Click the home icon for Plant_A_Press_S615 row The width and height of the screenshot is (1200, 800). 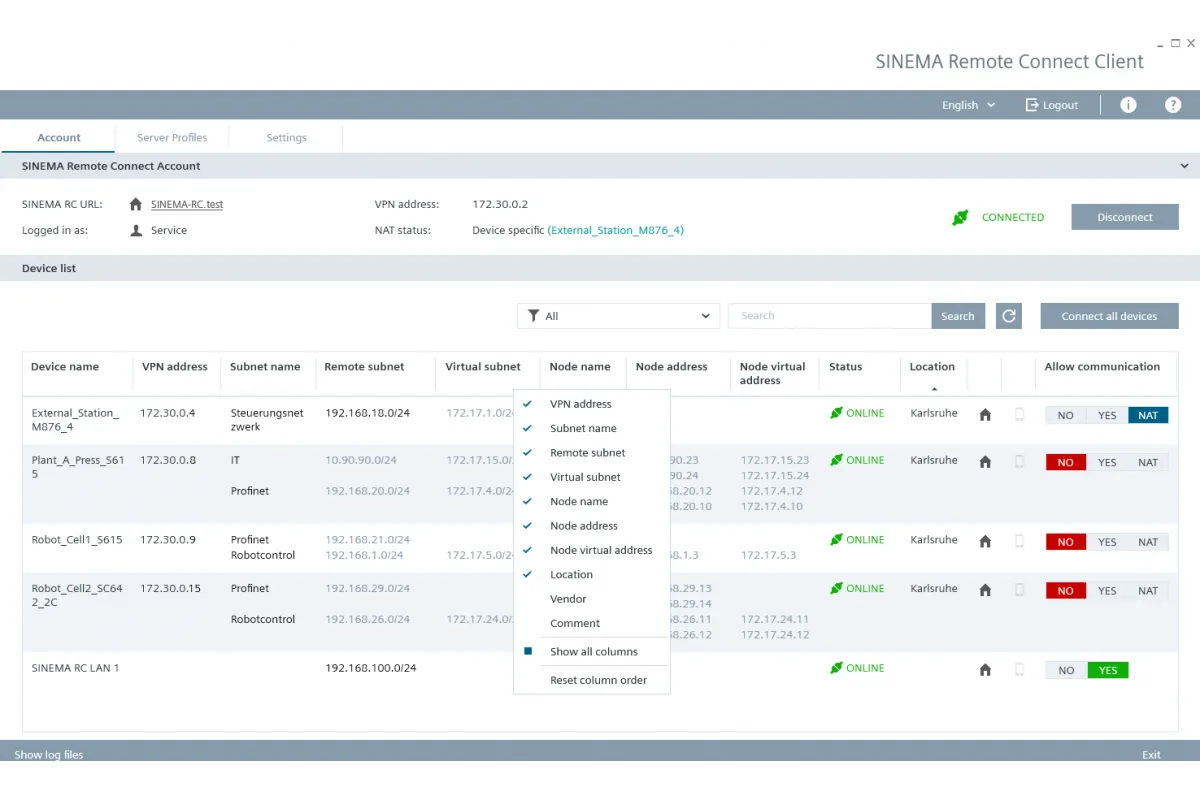click(x=985, y=462)
